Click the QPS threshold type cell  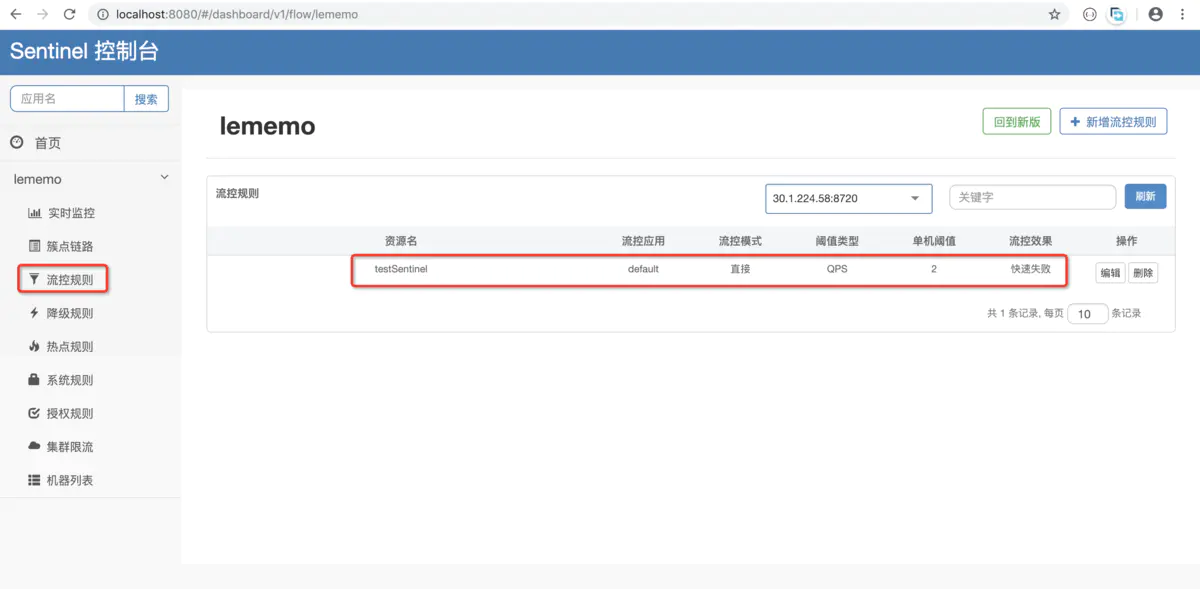837,269
